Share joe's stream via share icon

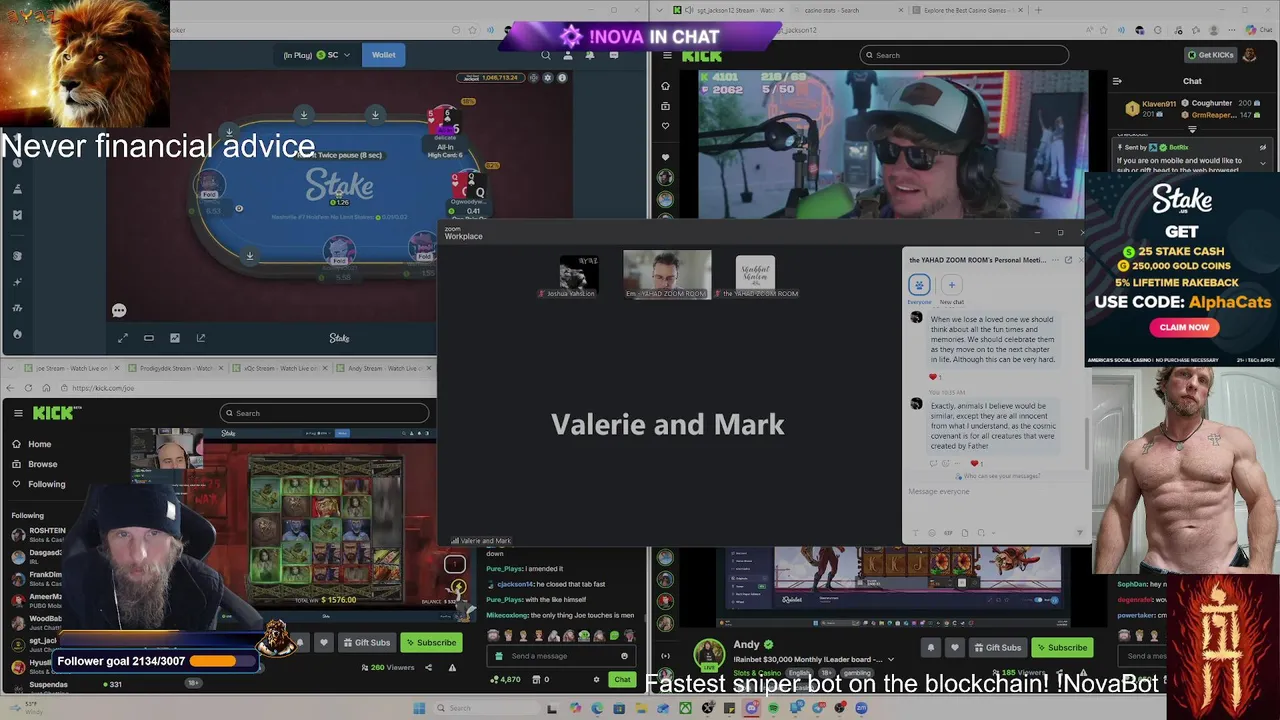click(430, 667)
